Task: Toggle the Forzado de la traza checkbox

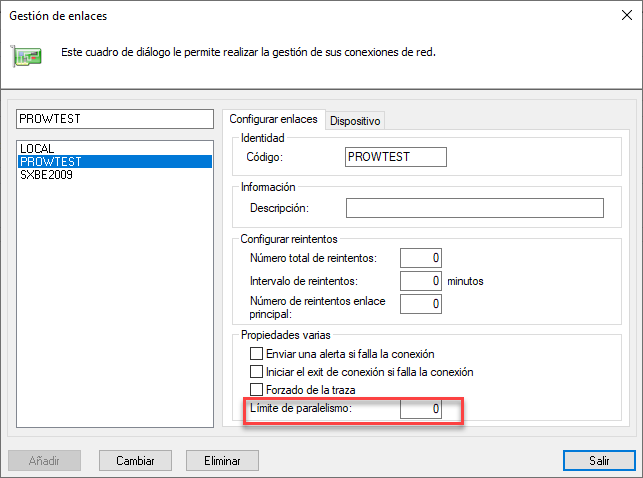Action: coord(257,388)
